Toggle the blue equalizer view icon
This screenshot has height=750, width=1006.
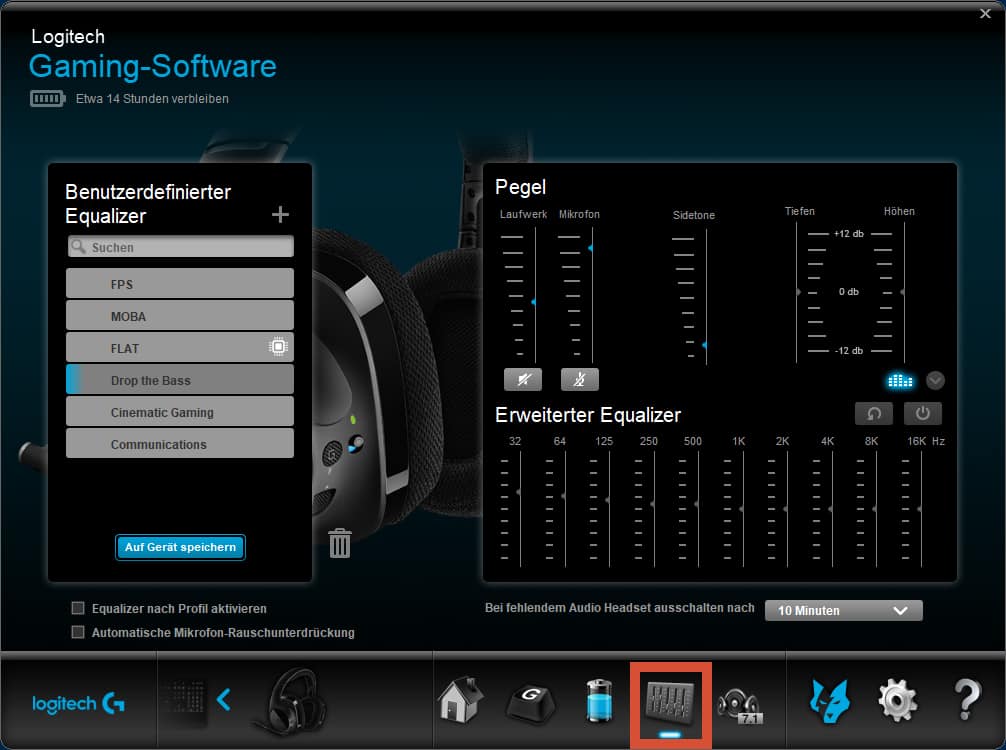pos(899,380)
